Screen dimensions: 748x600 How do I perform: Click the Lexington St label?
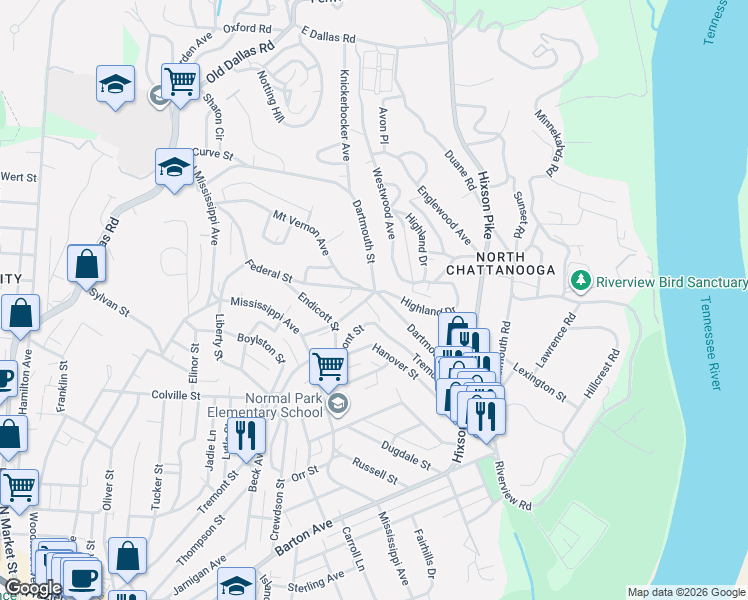(540, 382)
